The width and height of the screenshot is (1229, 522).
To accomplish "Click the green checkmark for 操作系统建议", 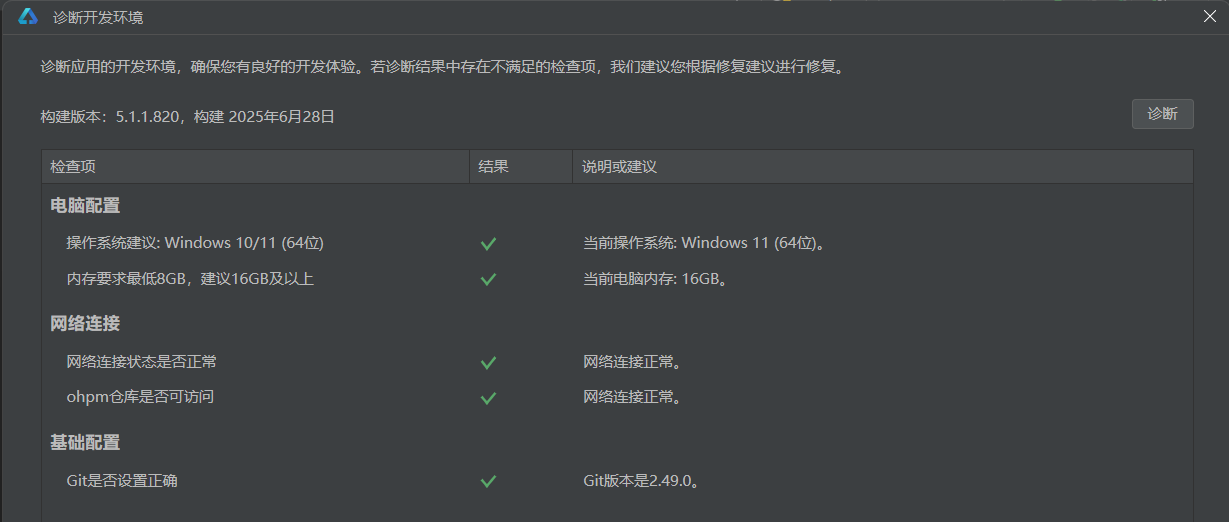I will pyautogui.click(x=488, y=243).
